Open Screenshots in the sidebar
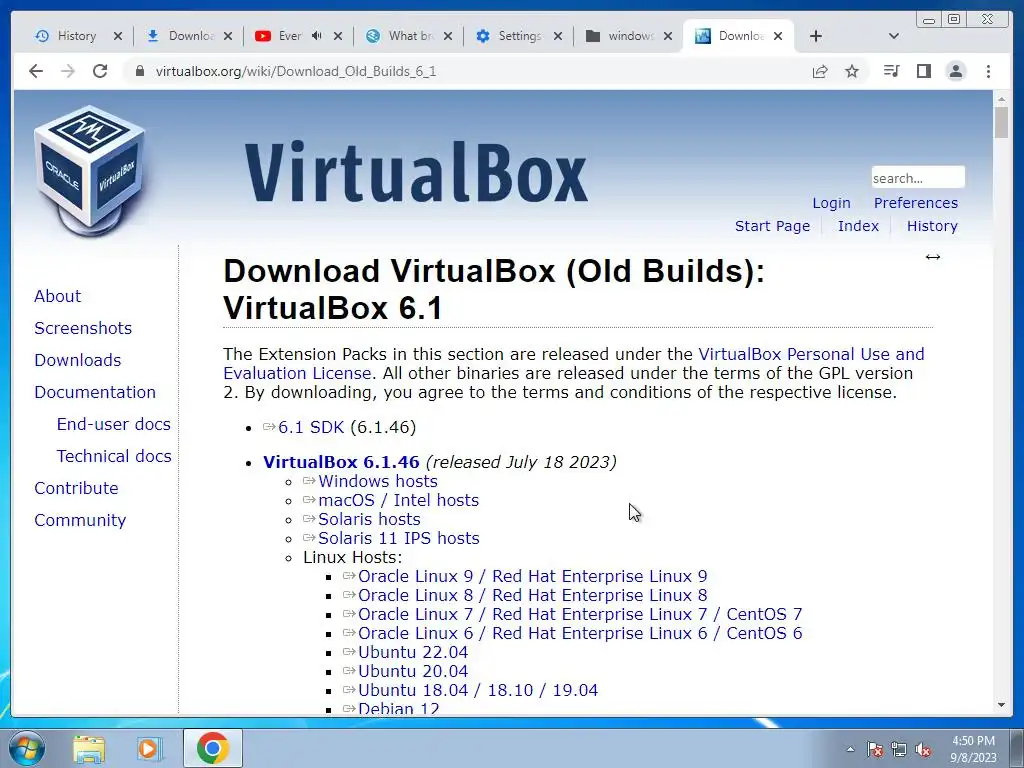 [x=83, y=328]
